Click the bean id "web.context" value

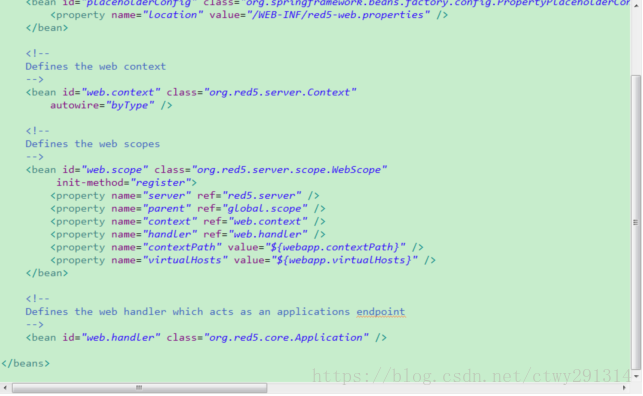coord(121,92)
